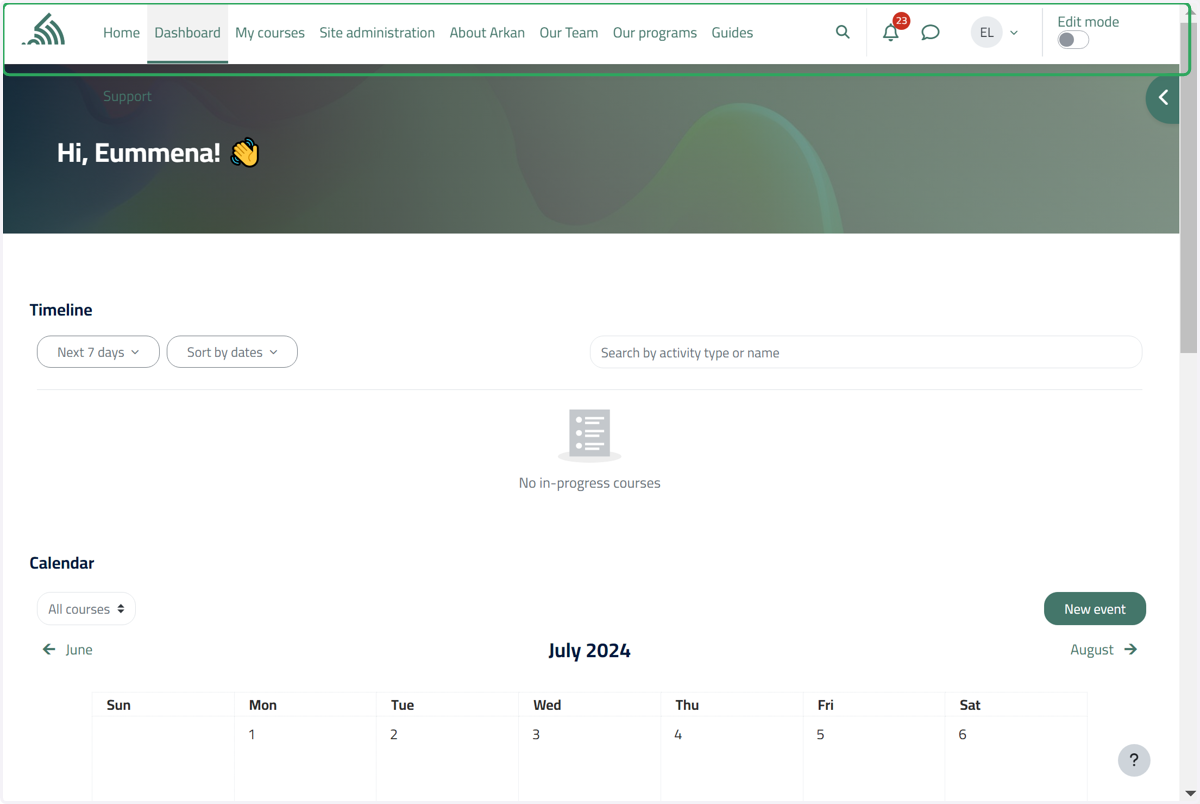This screenshot has width=1200, height=804.
Task: Open the Sort by dates dropdown
Action: click(x=232, y=352)
